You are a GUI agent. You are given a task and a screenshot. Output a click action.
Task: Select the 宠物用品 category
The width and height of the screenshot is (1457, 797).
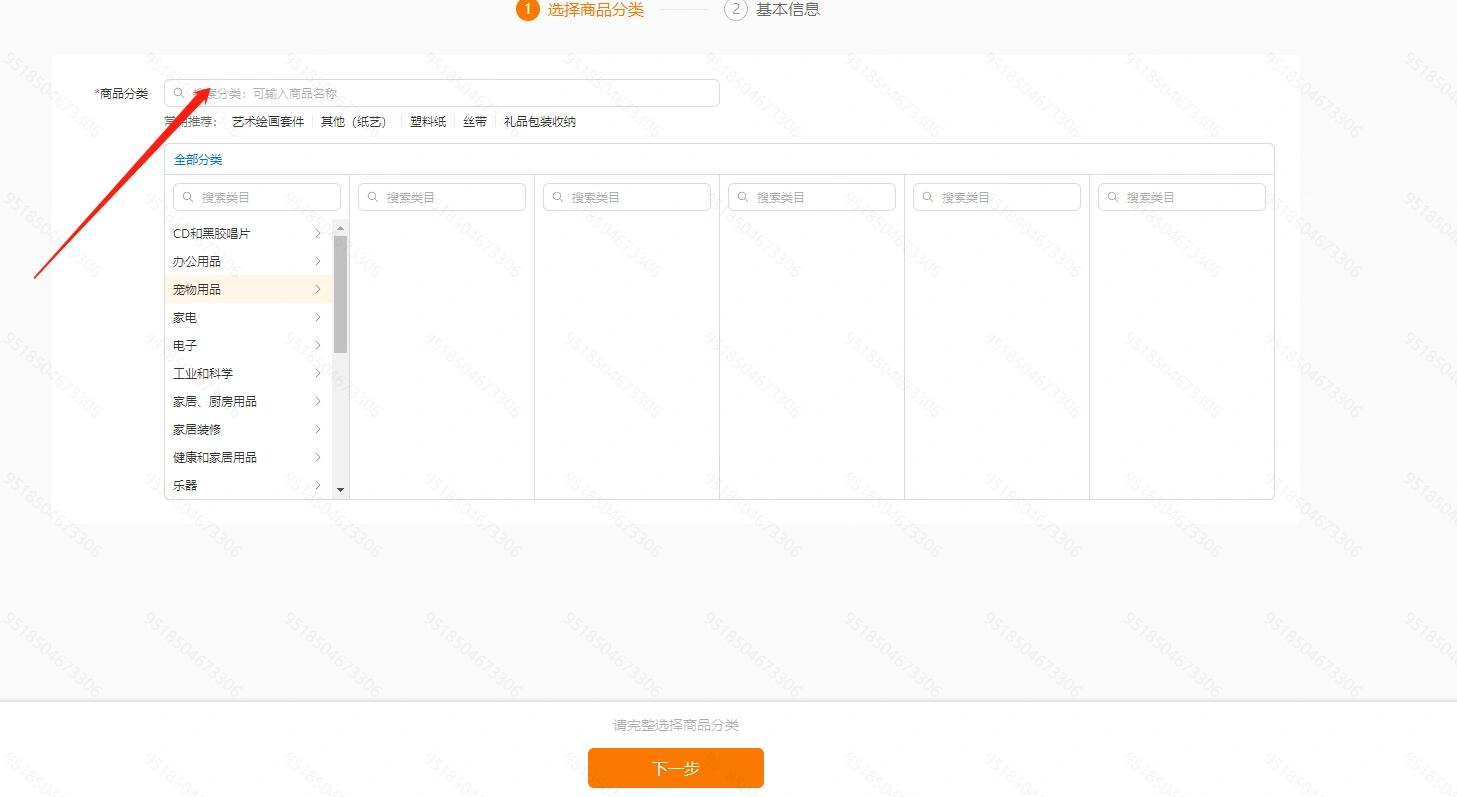(x=248, y=289)
